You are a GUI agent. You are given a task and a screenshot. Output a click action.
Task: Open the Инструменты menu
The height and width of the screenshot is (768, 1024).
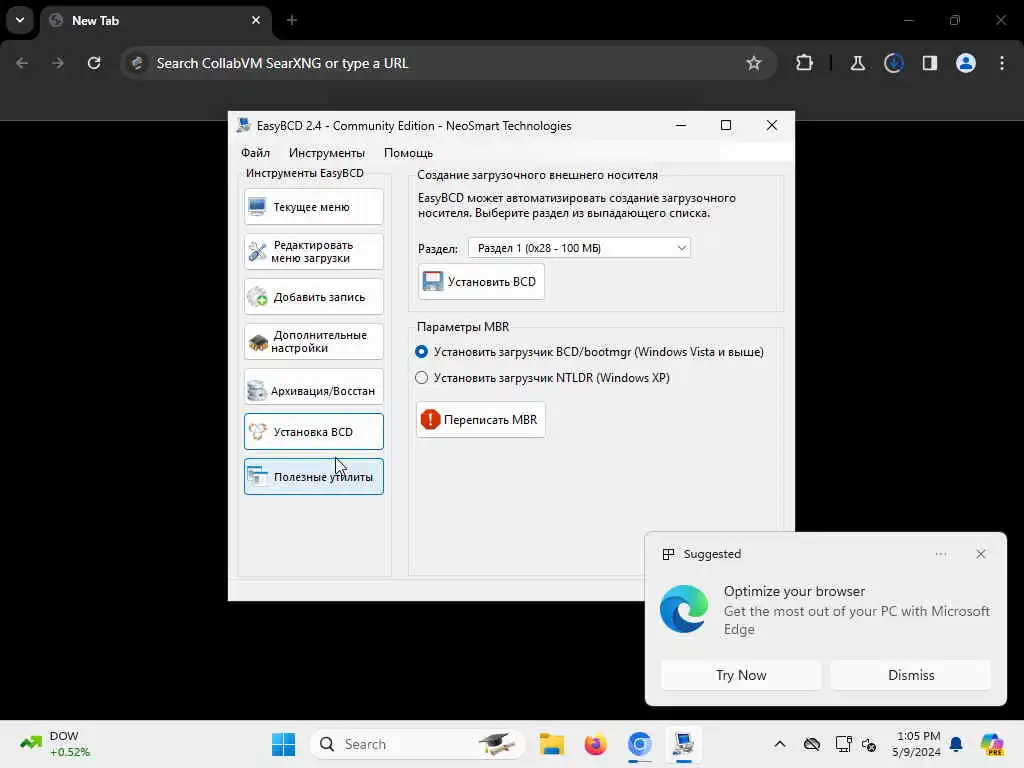pos(327,153)
